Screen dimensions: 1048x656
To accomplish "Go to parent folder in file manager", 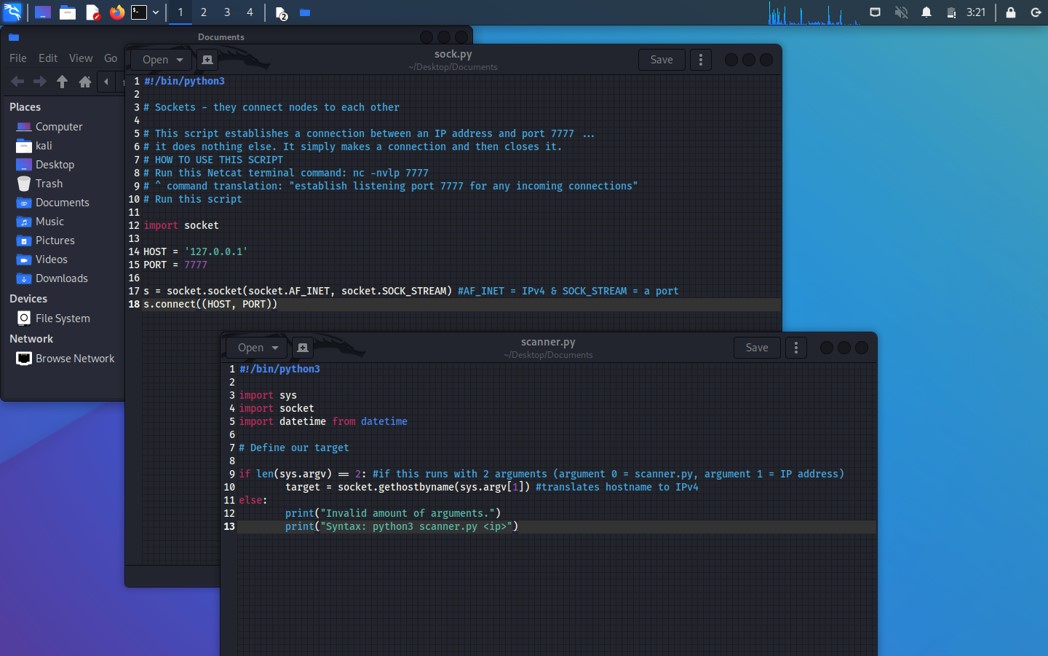I will 62,82.
